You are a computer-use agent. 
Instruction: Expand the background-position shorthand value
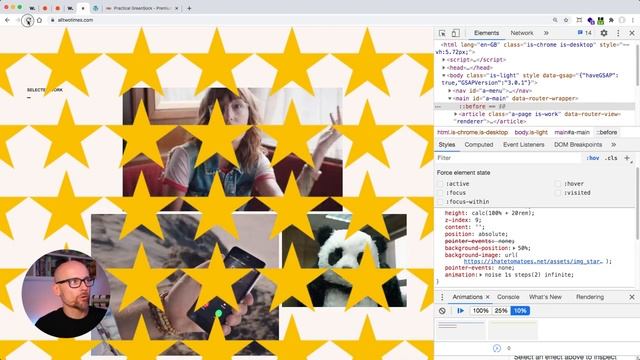click(x=514, y=248)
